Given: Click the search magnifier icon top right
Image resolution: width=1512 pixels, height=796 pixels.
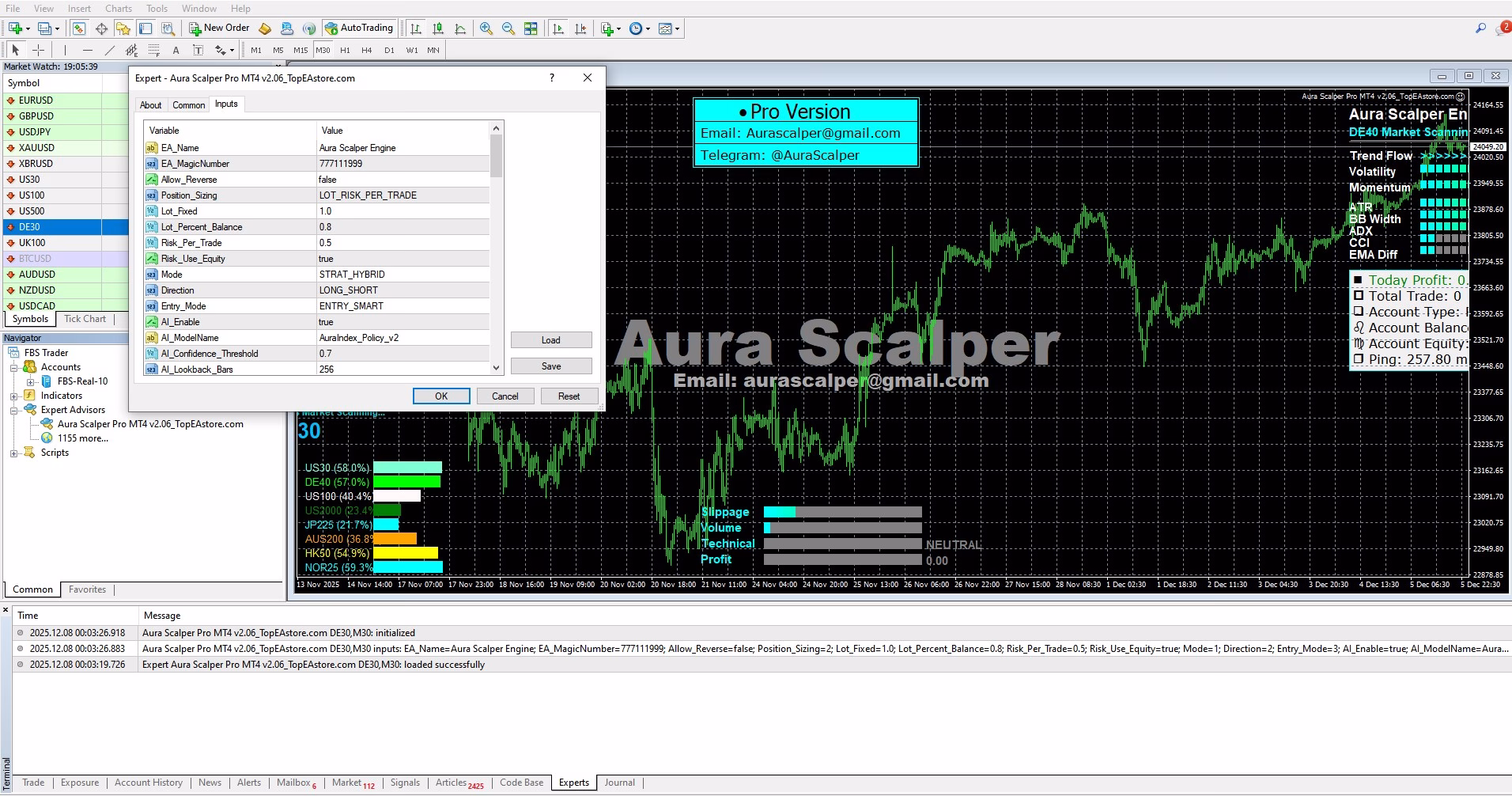Looking at the screenshot, I should coord(1480,28).
